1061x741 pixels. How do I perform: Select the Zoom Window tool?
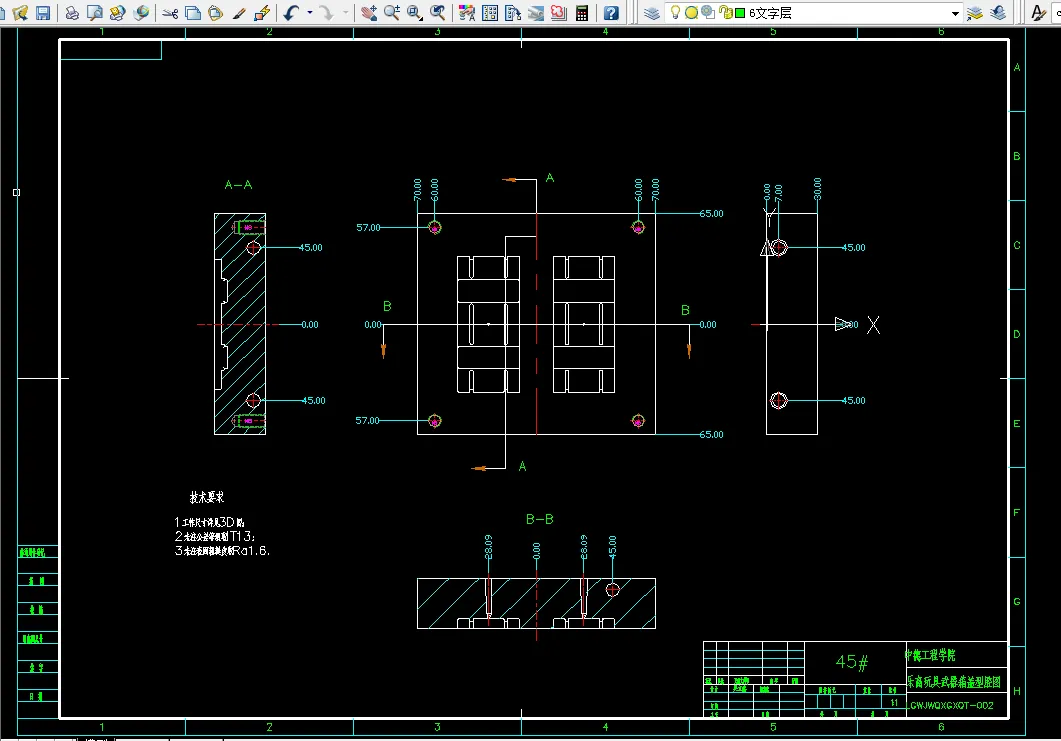click(x=415, y=12)
